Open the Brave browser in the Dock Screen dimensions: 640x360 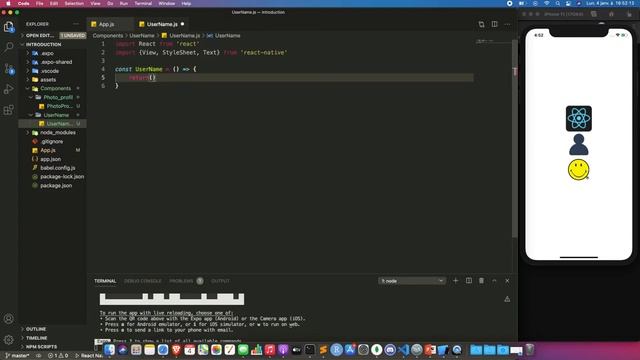pyautogui.click(x=176, y=350)
